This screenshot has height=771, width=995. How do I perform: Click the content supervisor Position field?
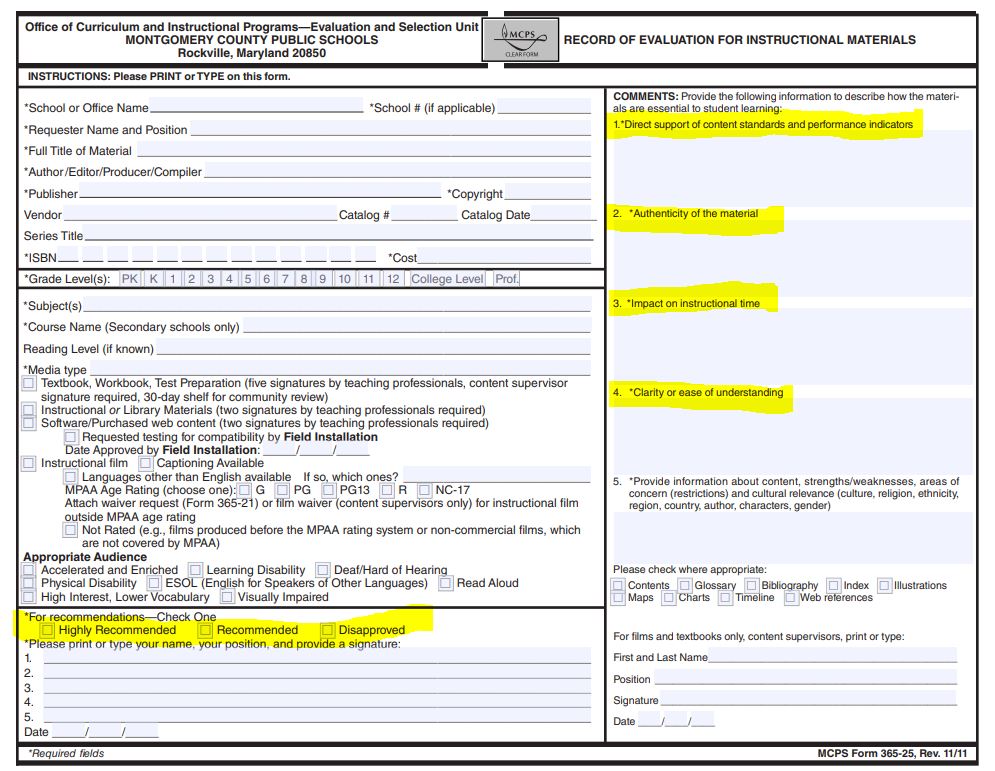tap(805, 679)
